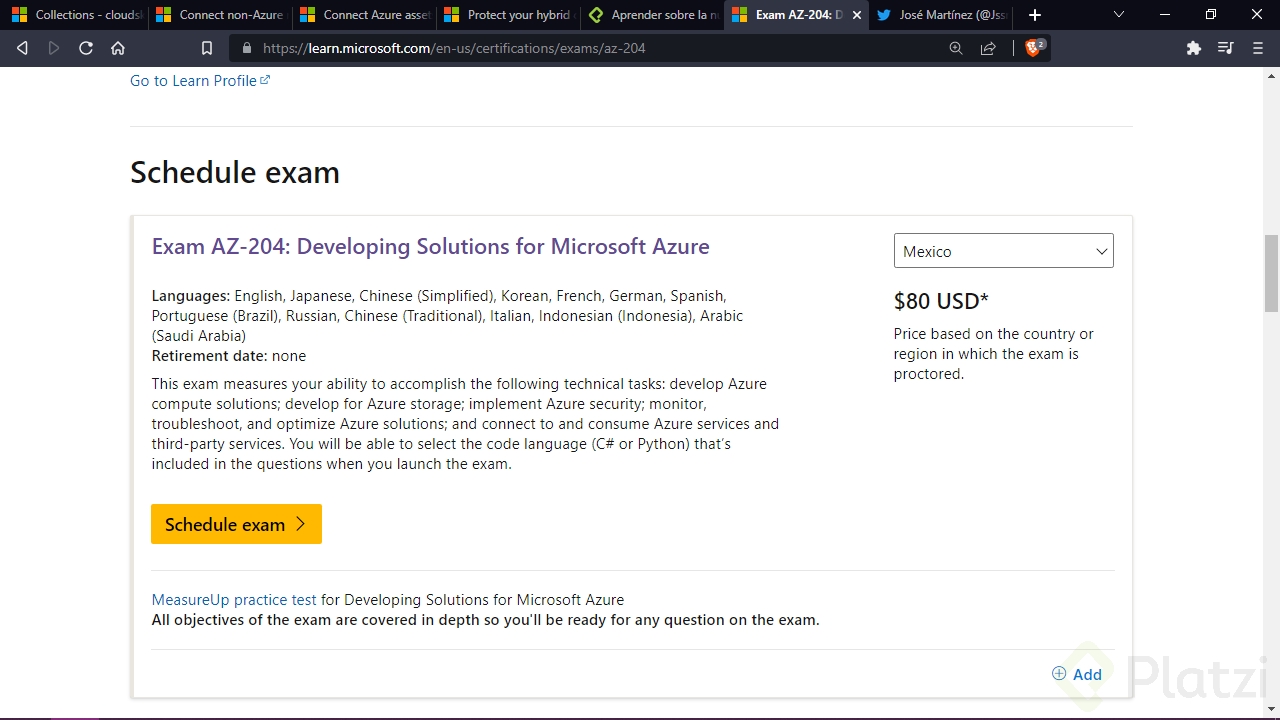Screen dimensions: 1280x720
Task: Click the share icon next to the address bar
Action: click(988, 47)
